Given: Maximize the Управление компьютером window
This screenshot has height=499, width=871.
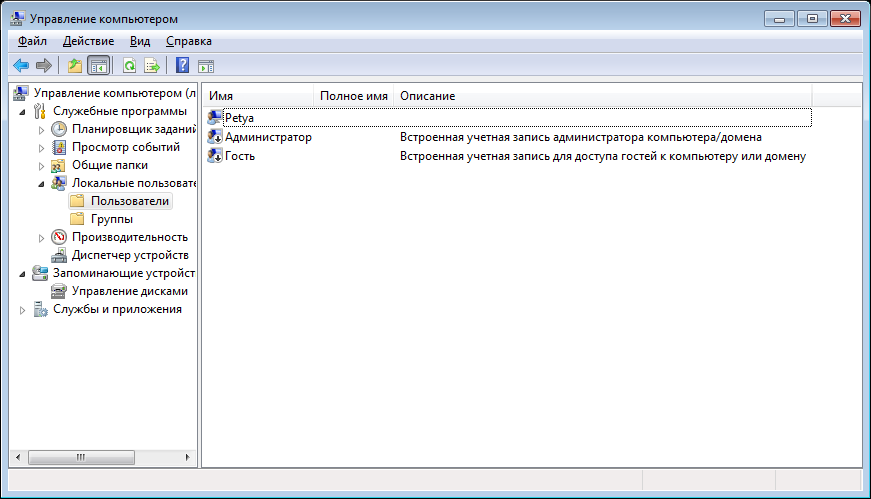Looking at the screenshot, I should click(812, 19).
